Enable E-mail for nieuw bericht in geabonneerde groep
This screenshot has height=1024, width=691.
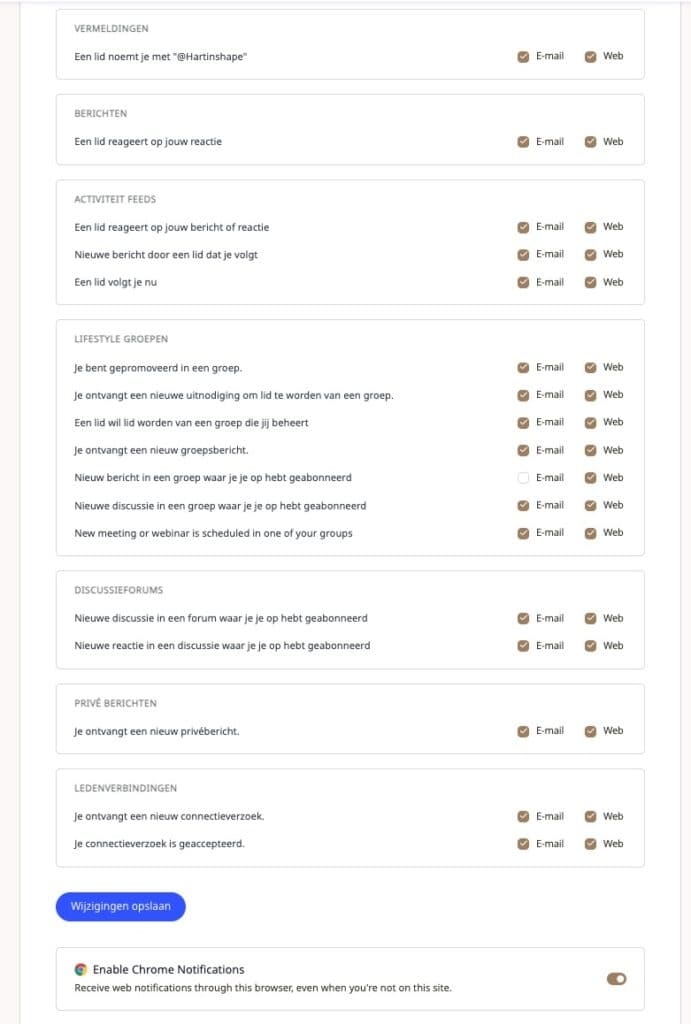522,477
